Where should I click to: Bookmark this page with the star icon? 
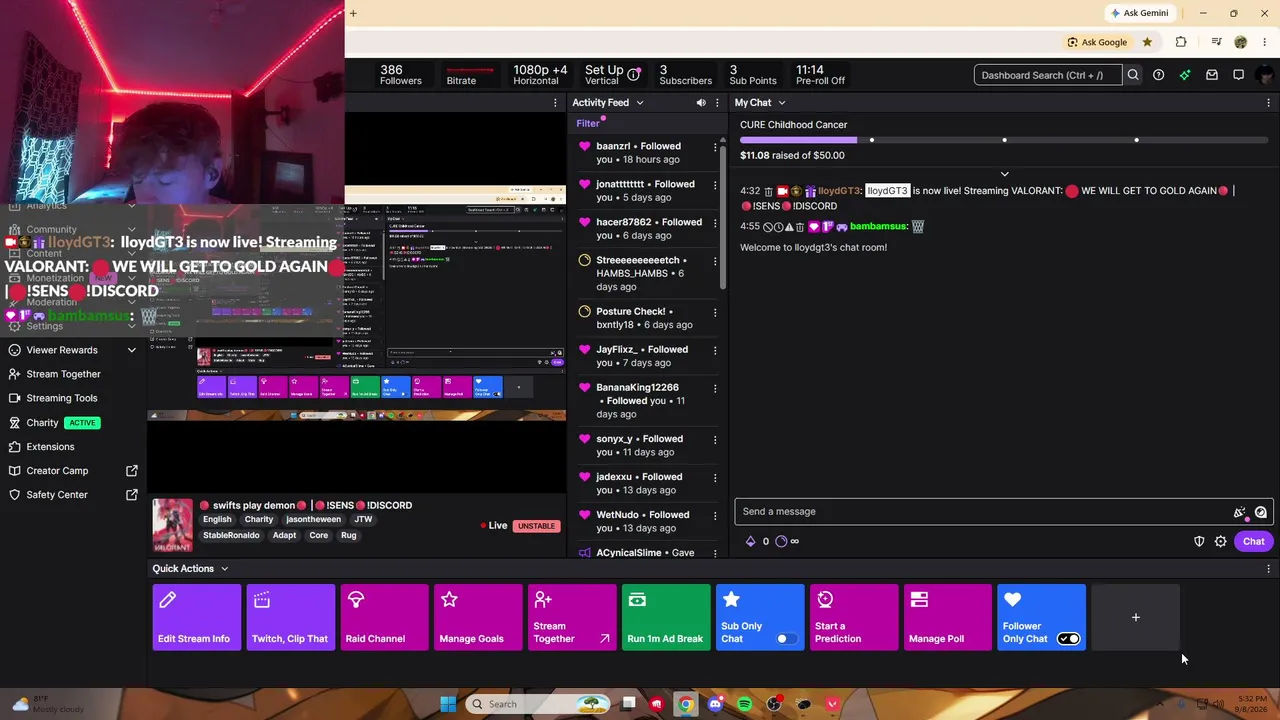tap(1147, 42)
